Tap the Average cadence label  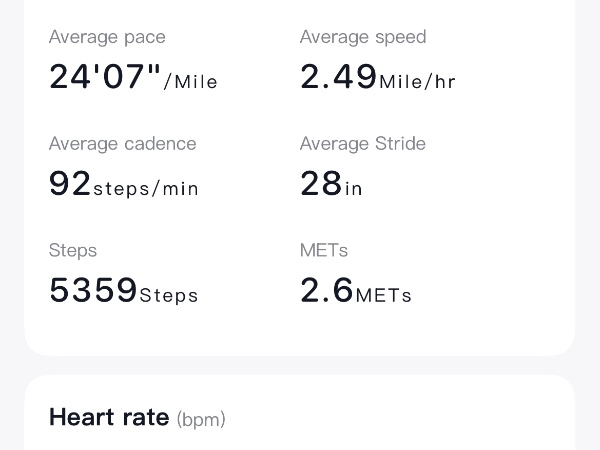[122, 144]
